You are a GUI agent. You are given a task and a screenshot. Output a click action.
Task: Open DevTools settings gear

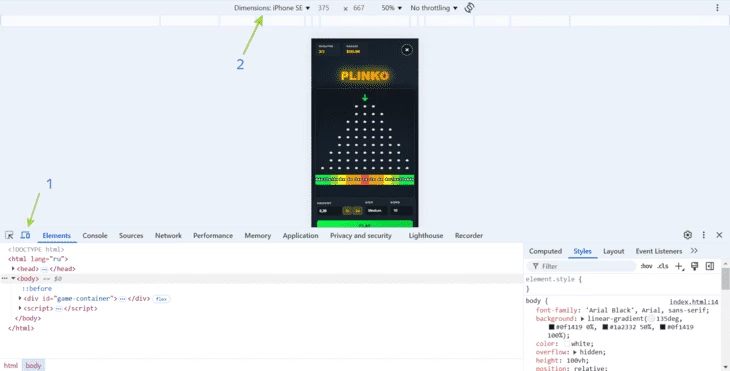point(688,235)
